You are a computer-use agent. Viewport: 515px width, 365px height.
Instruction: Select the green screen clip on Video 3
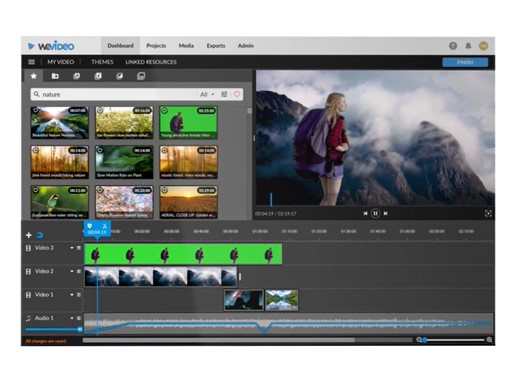pos(183,254)
